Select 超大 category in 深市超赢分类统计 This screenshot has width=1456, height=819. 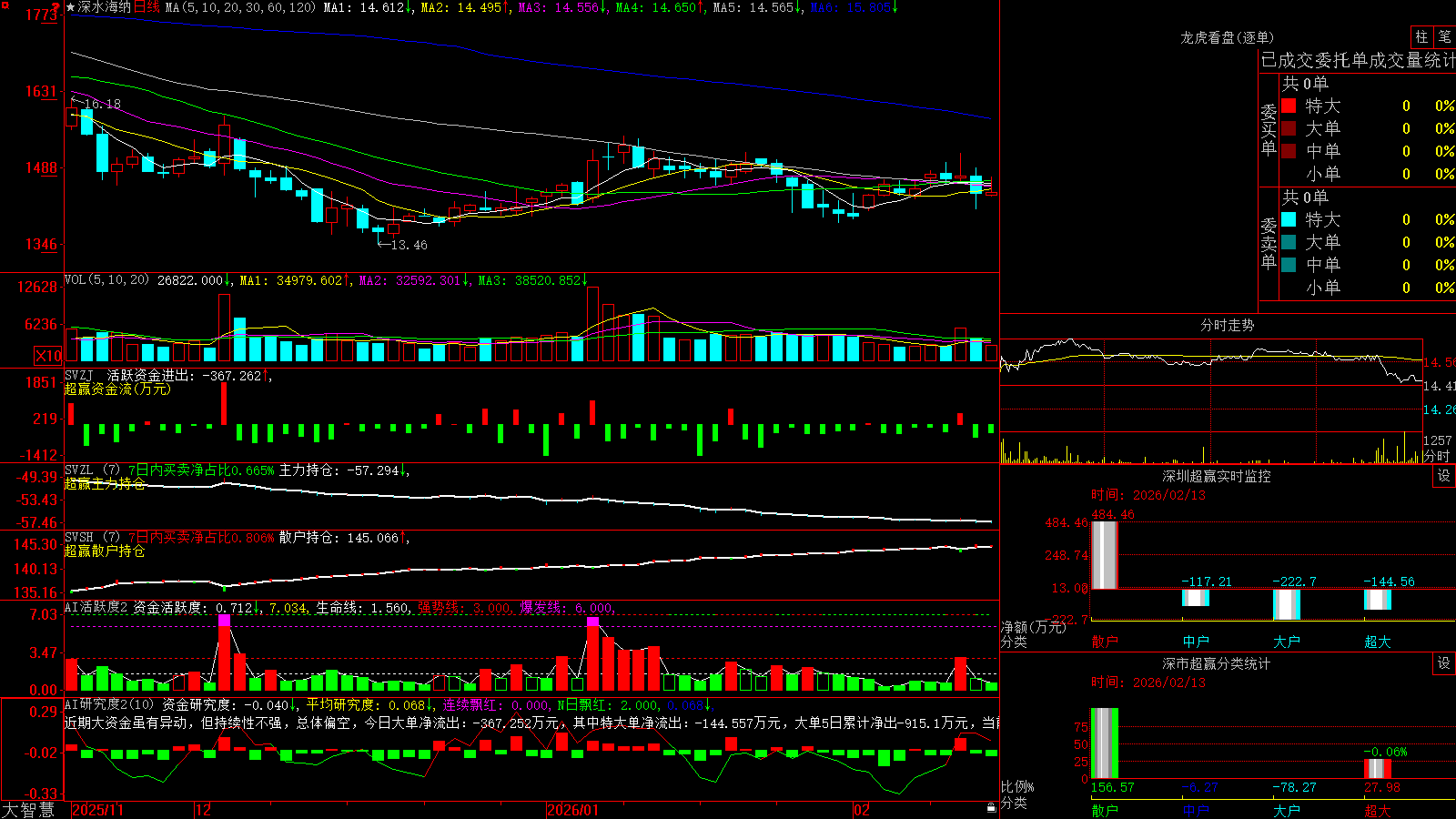(x=1378, y=811)
